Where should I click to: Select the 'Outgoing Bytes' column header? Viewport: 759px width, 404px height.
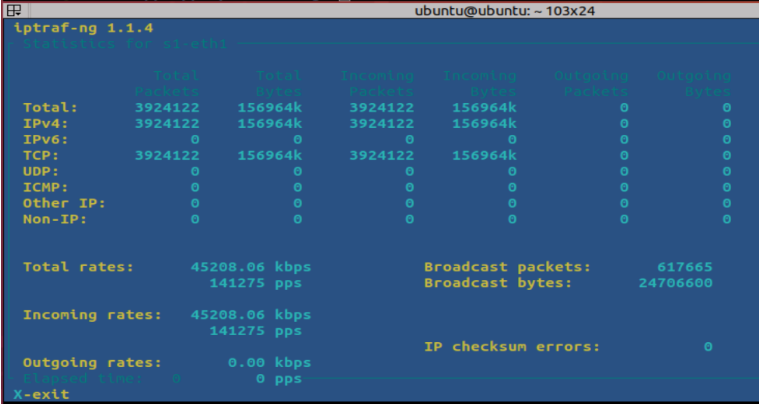694,84
